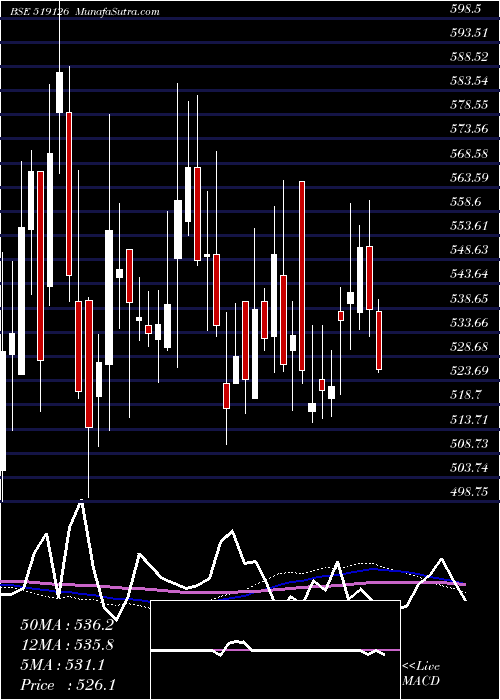The image size is (500, 700).
Task: Click the 12MA : 535.8 readout
Action: (x=67, y=645)
